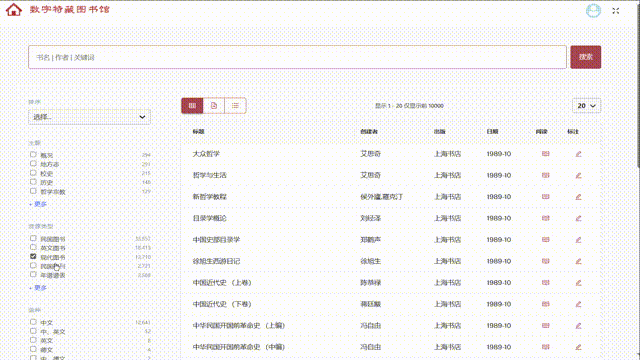Check the 地方志 subject filter
The image size is (640, 360).
[x=33, y=163]
